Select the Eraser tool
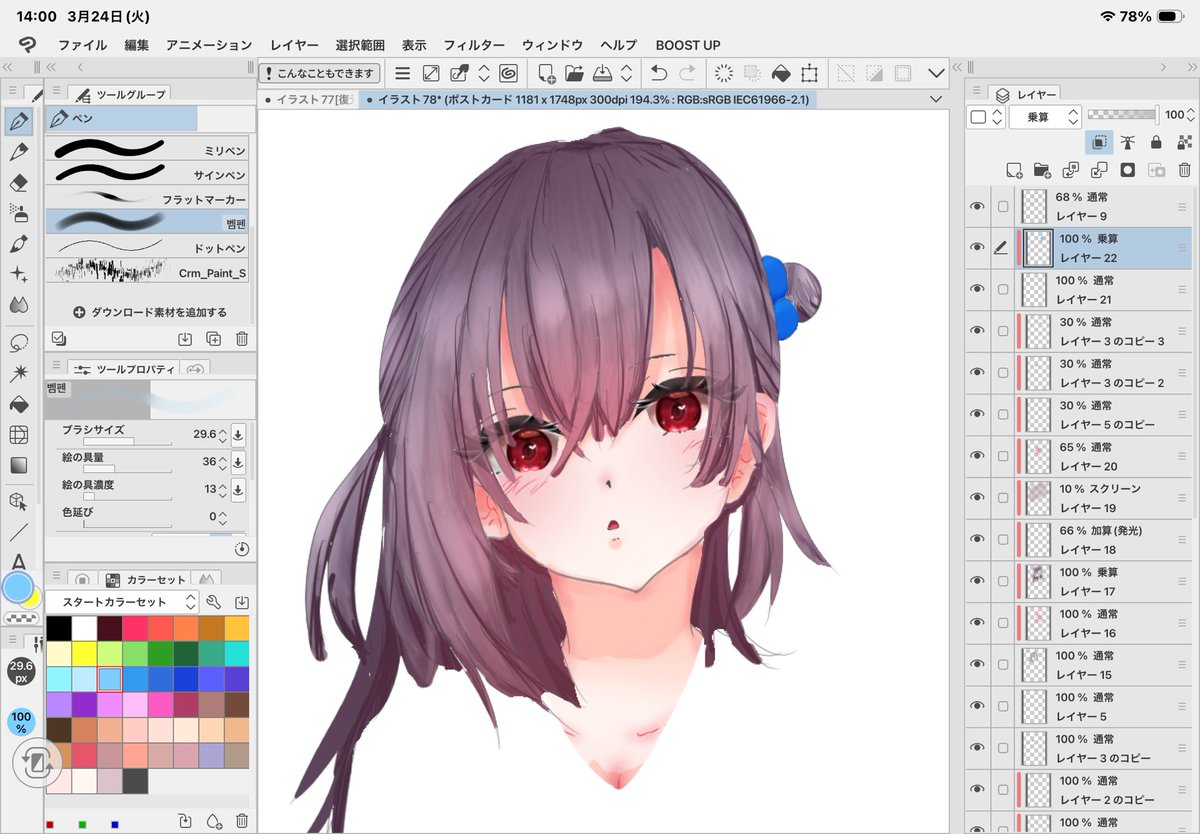1200x834 pixels. tap(18, 183)
